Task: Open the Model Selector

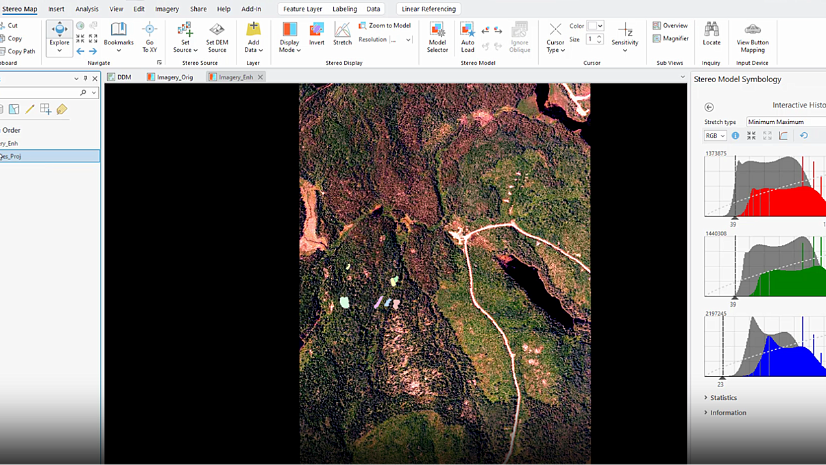Action: tap(437, 37)
